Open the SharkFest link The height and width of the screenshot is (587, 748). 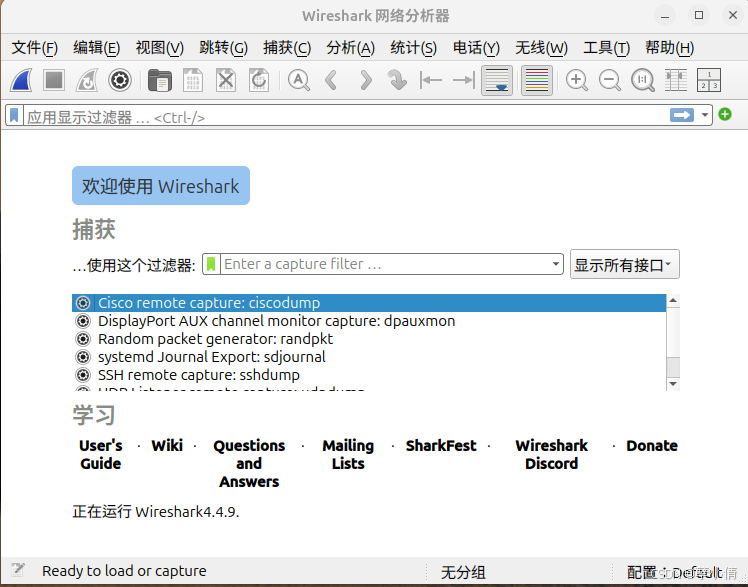click(x=441, y=445)
